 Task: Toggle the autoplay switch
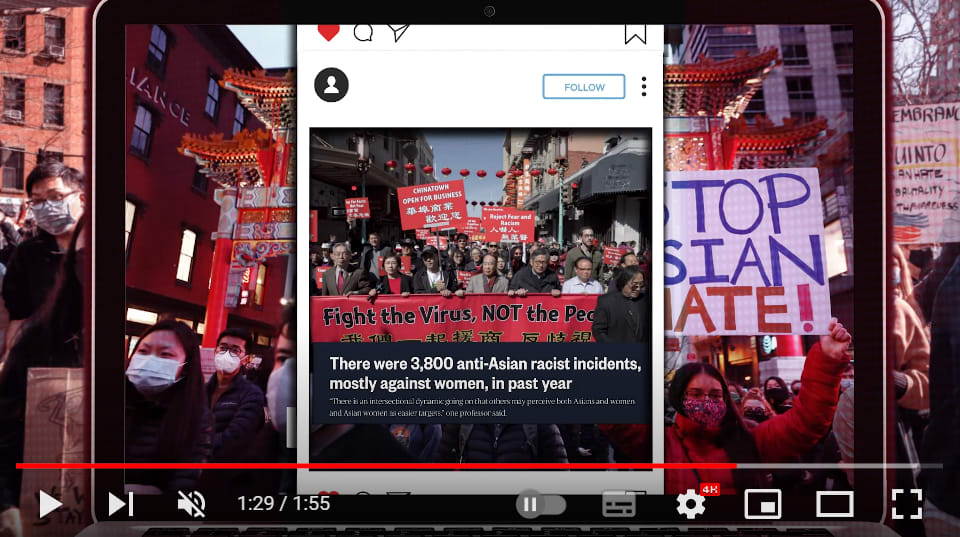pos(541,505)
